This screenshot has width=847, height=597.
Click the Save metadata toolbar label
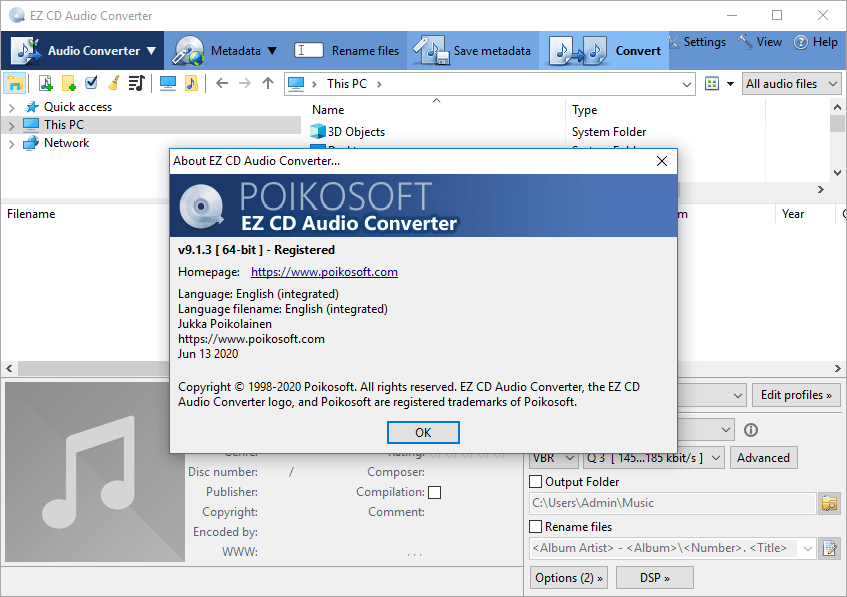[492, 51]
